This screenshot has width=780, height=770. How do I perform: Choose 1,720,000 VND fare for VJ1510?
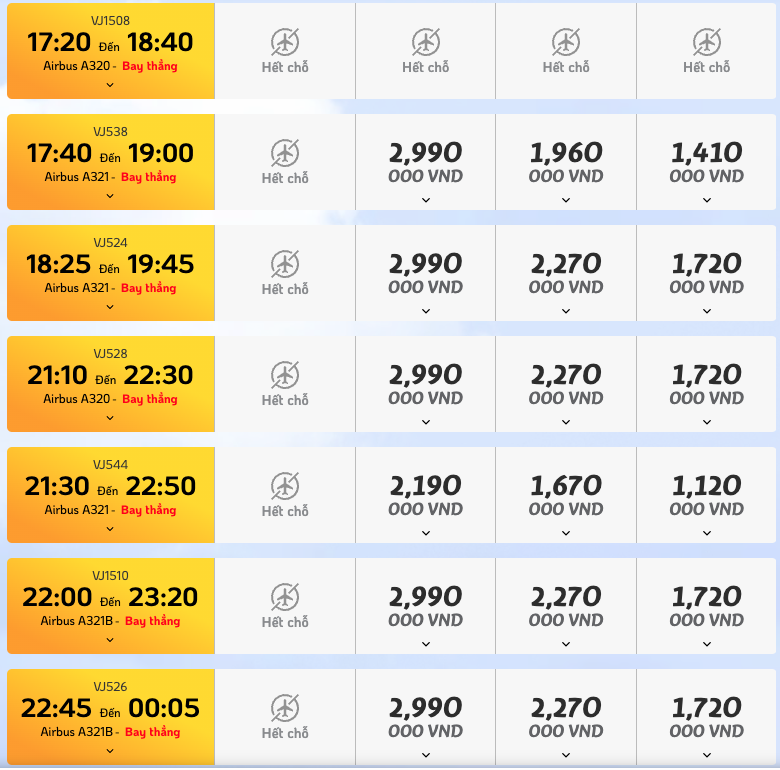click(x=707, y=606)
